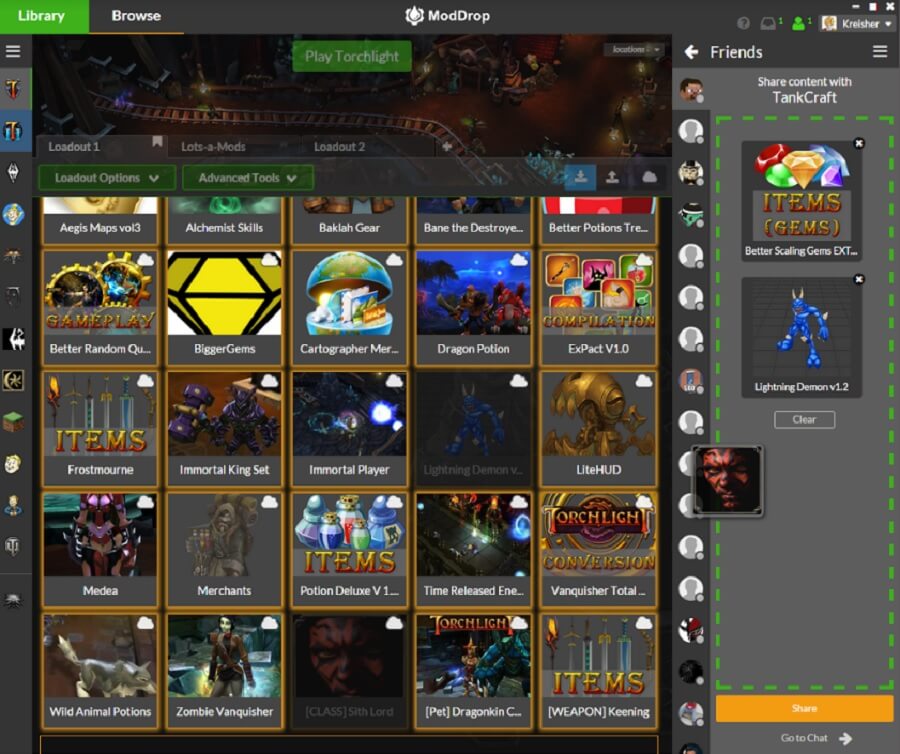The width and height of the screenshot is (900, 754).
Task: Select the TankCraft friend avatar at top
Action: point(691,90)
